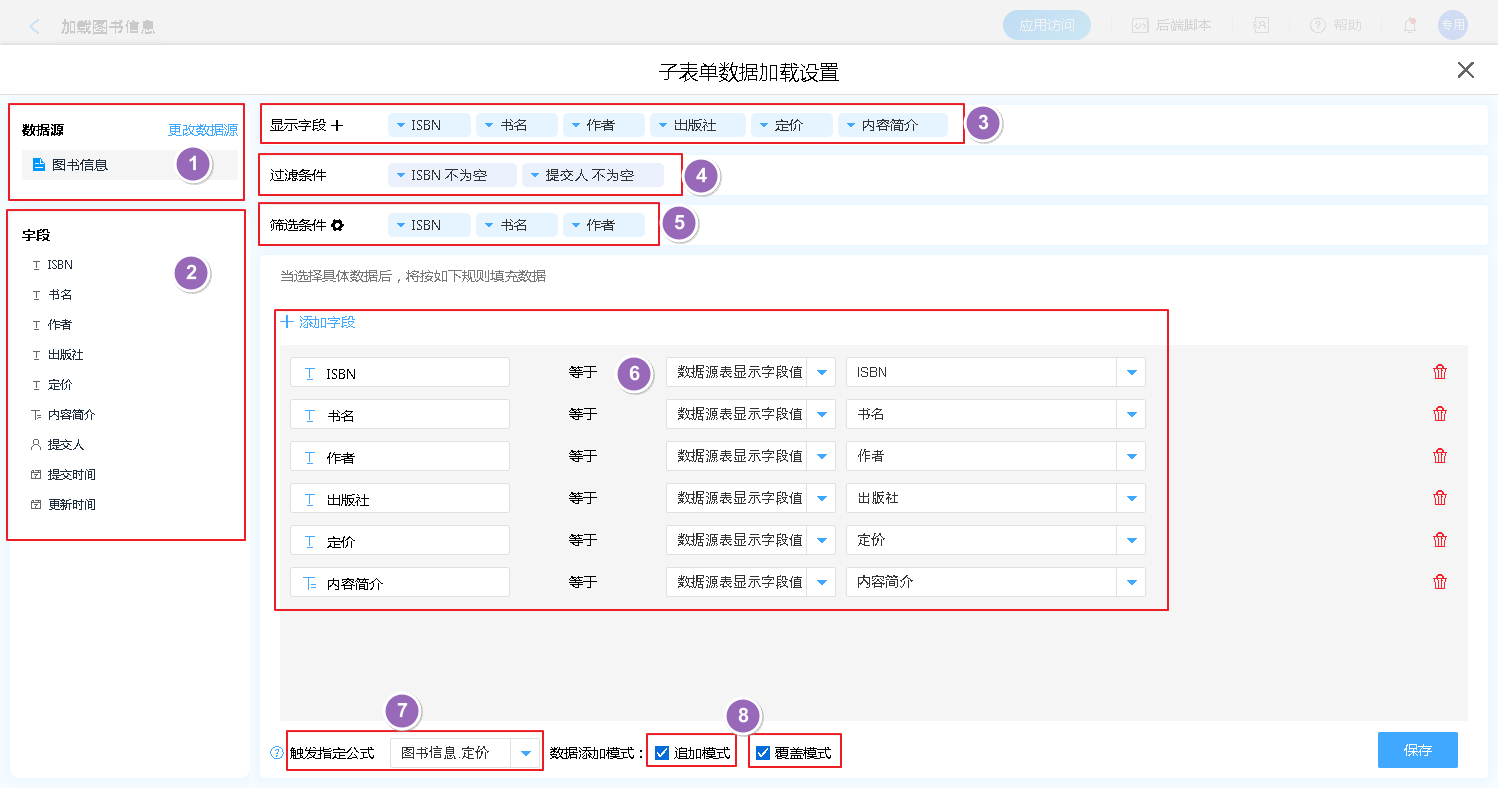The image size is (1498, 788).
Task: Go back with the top-left arrow
Action: tap(35, 26)
